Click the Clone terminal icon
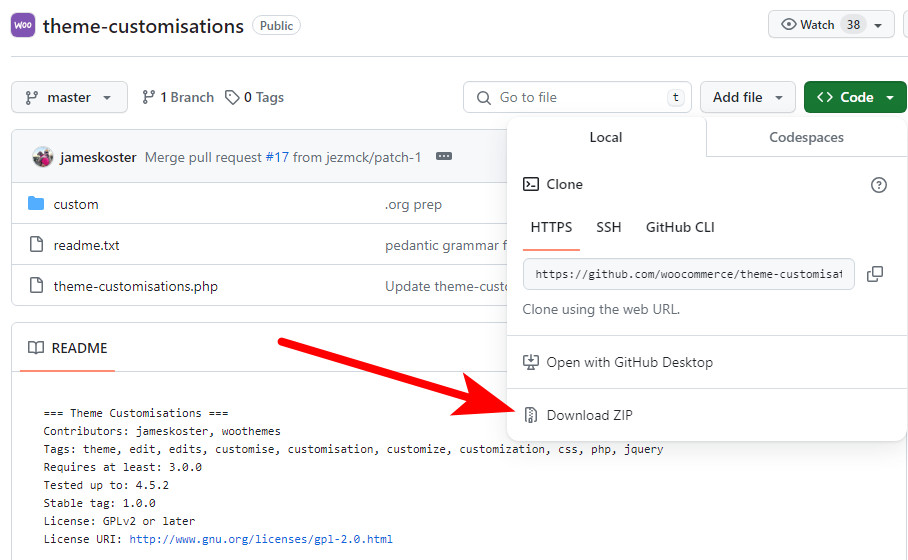908x560 pixels. 530,184
